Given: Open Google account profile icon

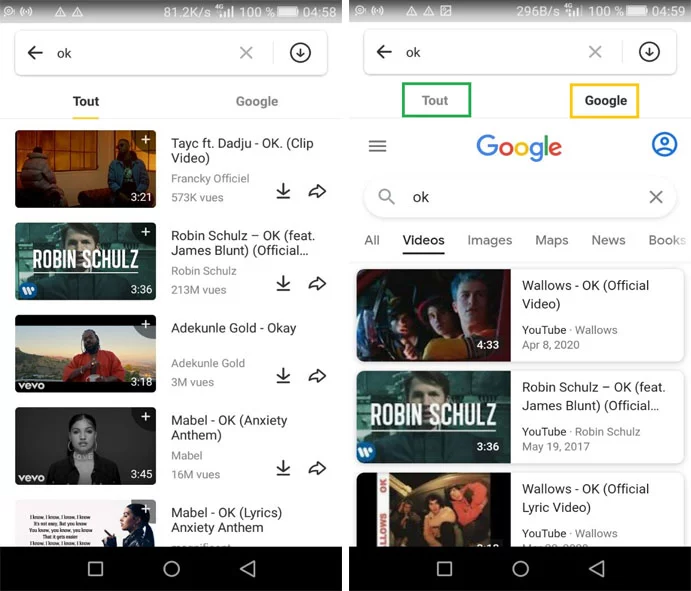Looking at the screenshot, I should pyautogui.click(x=665, y=144).
